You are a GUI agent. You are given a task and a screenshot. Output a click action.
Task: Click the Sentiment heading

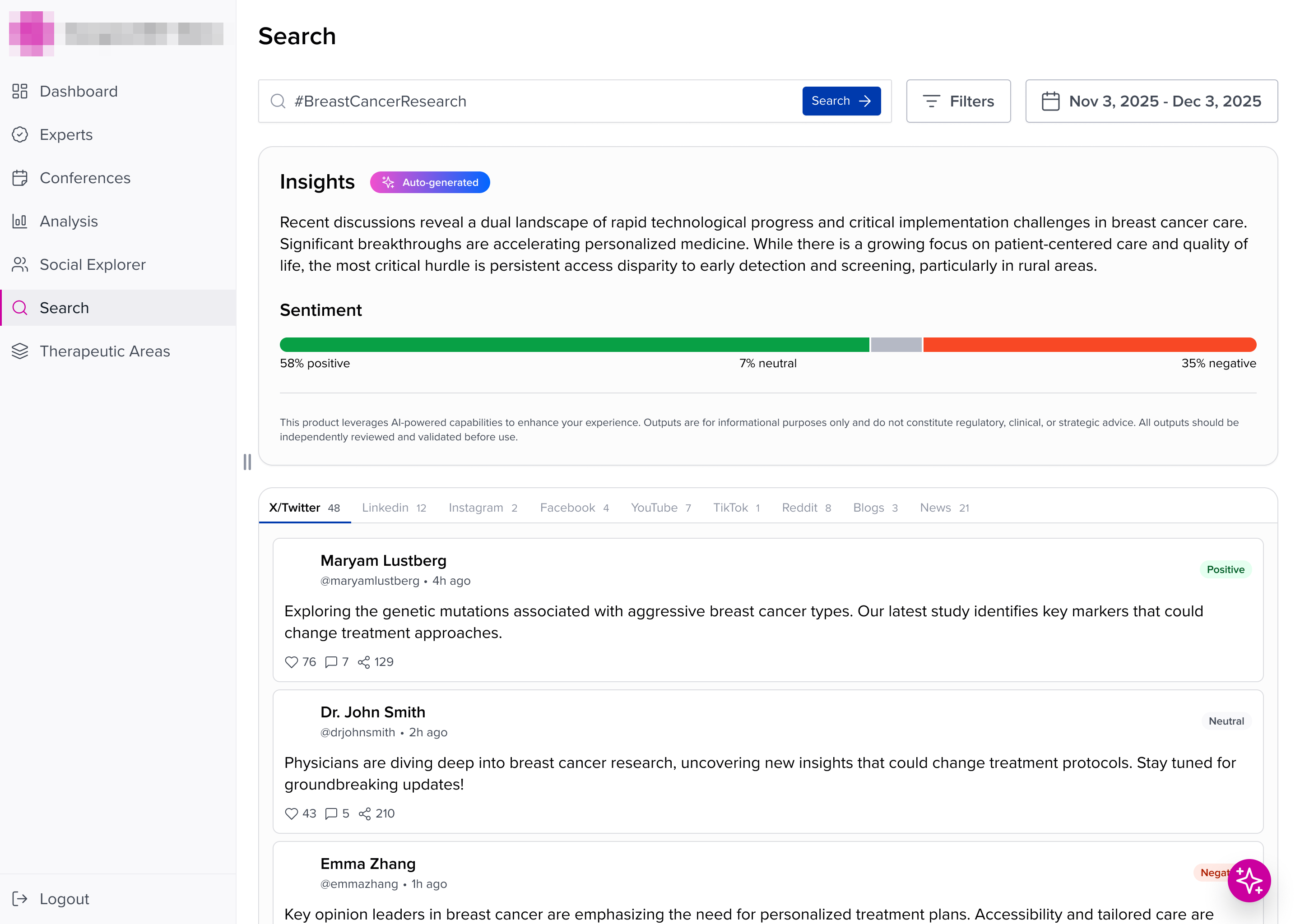coord(320,310)
